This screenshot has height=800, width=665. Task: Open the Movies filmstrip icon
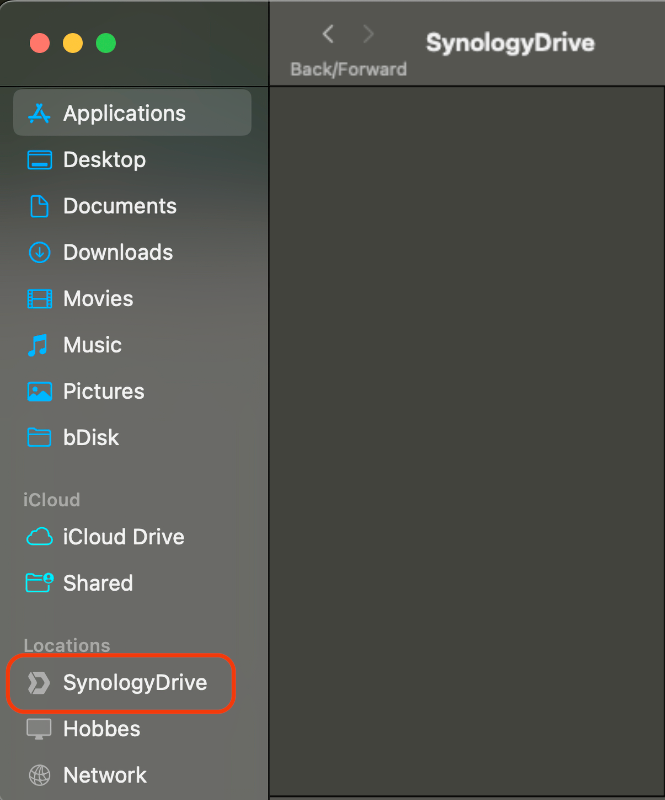coord(39,299)
